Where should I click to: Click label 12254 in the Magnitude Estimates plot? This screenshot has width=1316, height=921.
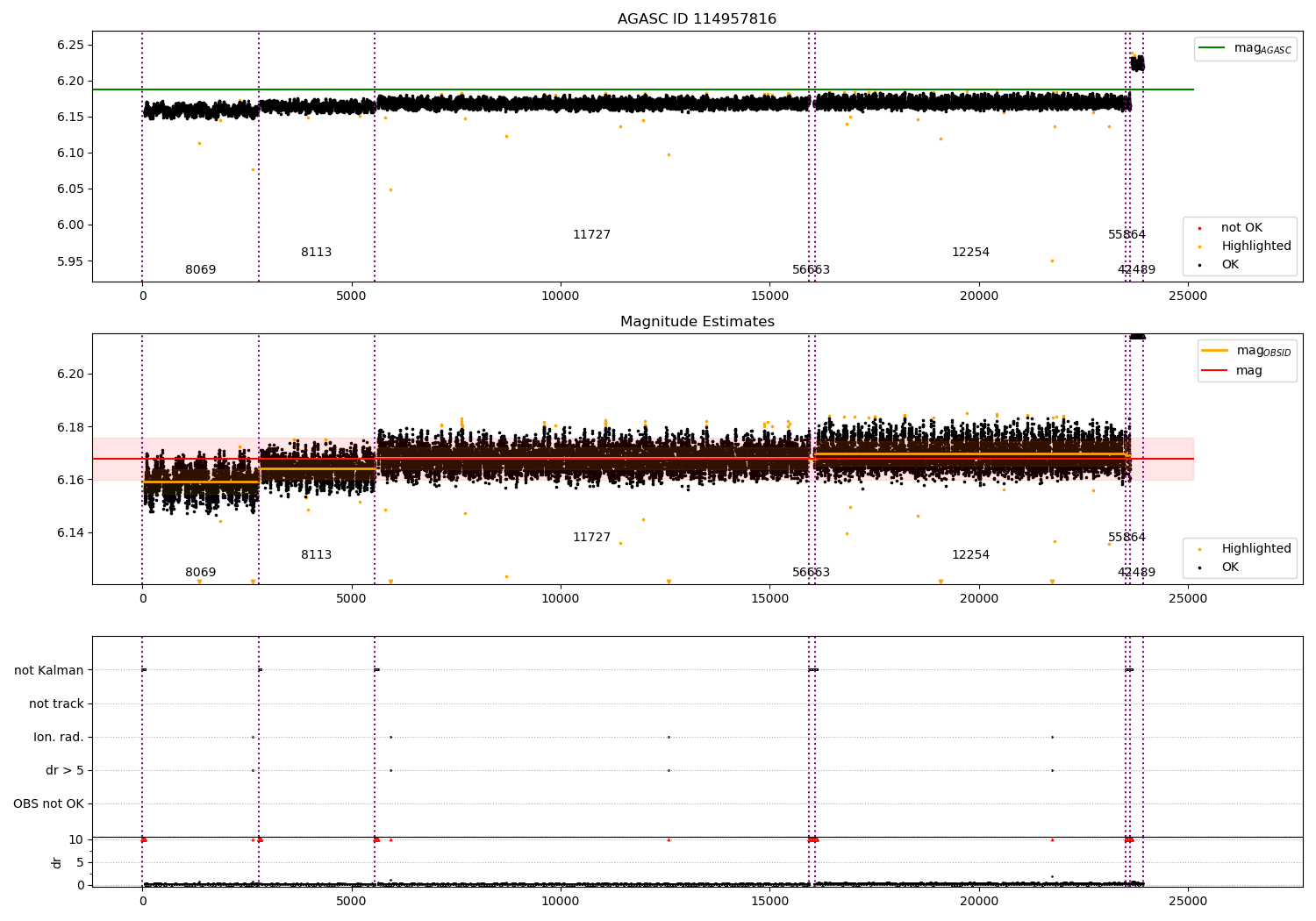970,555
